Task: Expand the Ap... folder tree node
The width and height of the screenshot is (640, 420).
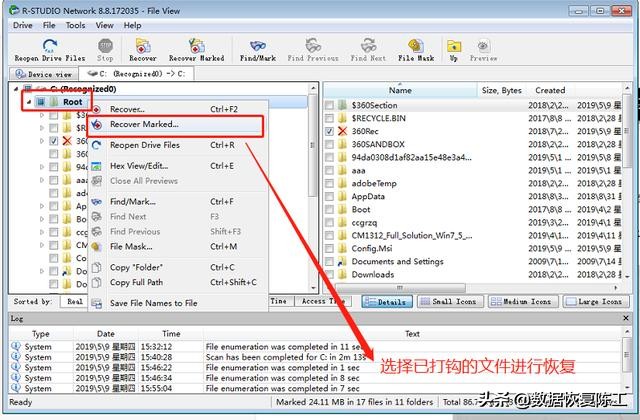Action: pos(42,206)
